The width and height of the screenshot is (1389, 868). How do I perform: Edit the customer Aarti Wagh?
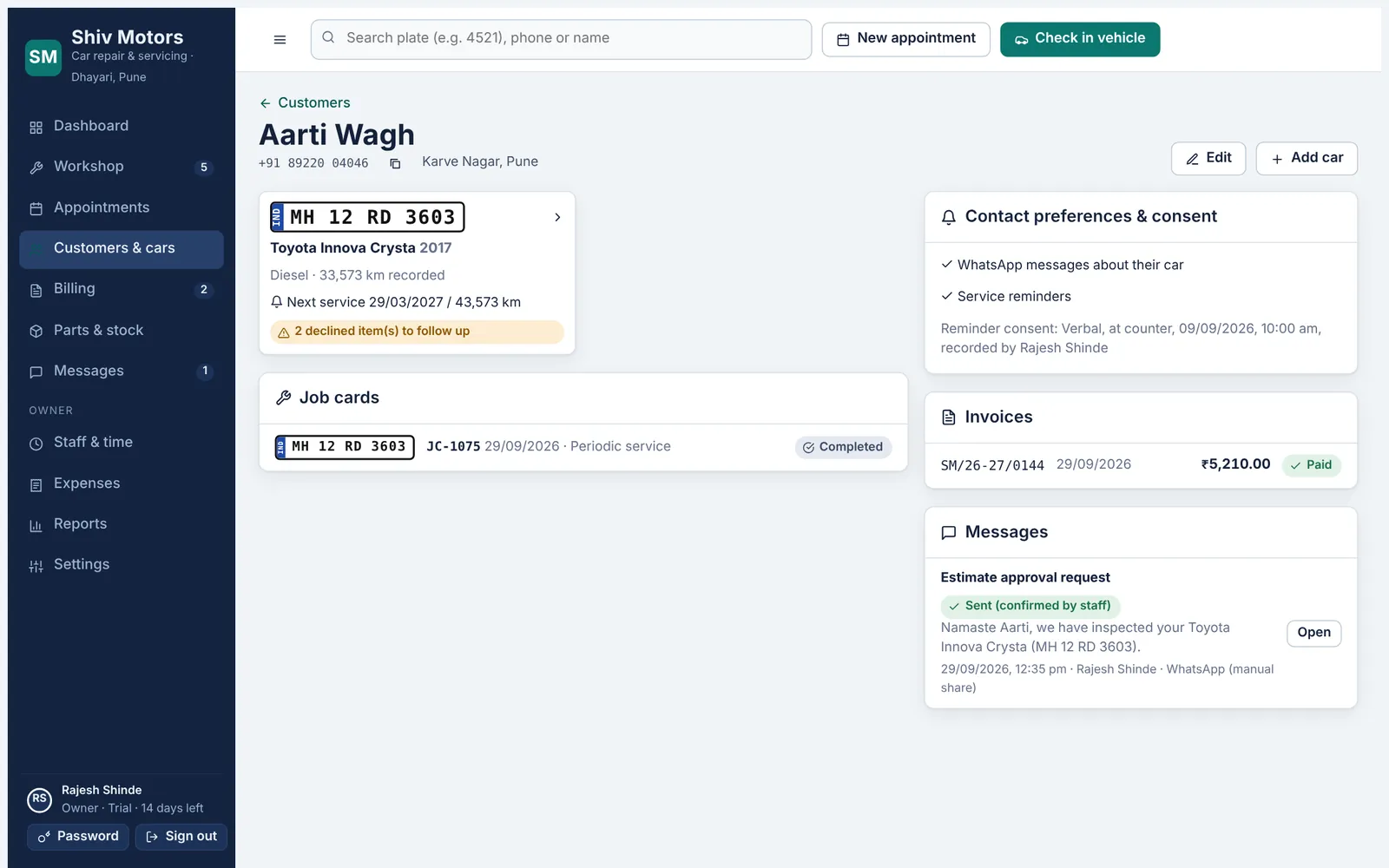(x=1208, y=158)
